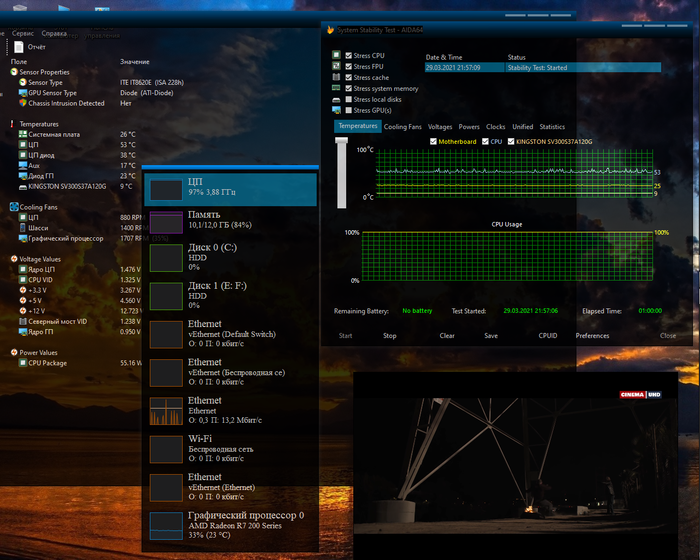Click the Chassis Intrusion Detected shield icon
This screenshot has height=560, width=700.
click(23, 103)
